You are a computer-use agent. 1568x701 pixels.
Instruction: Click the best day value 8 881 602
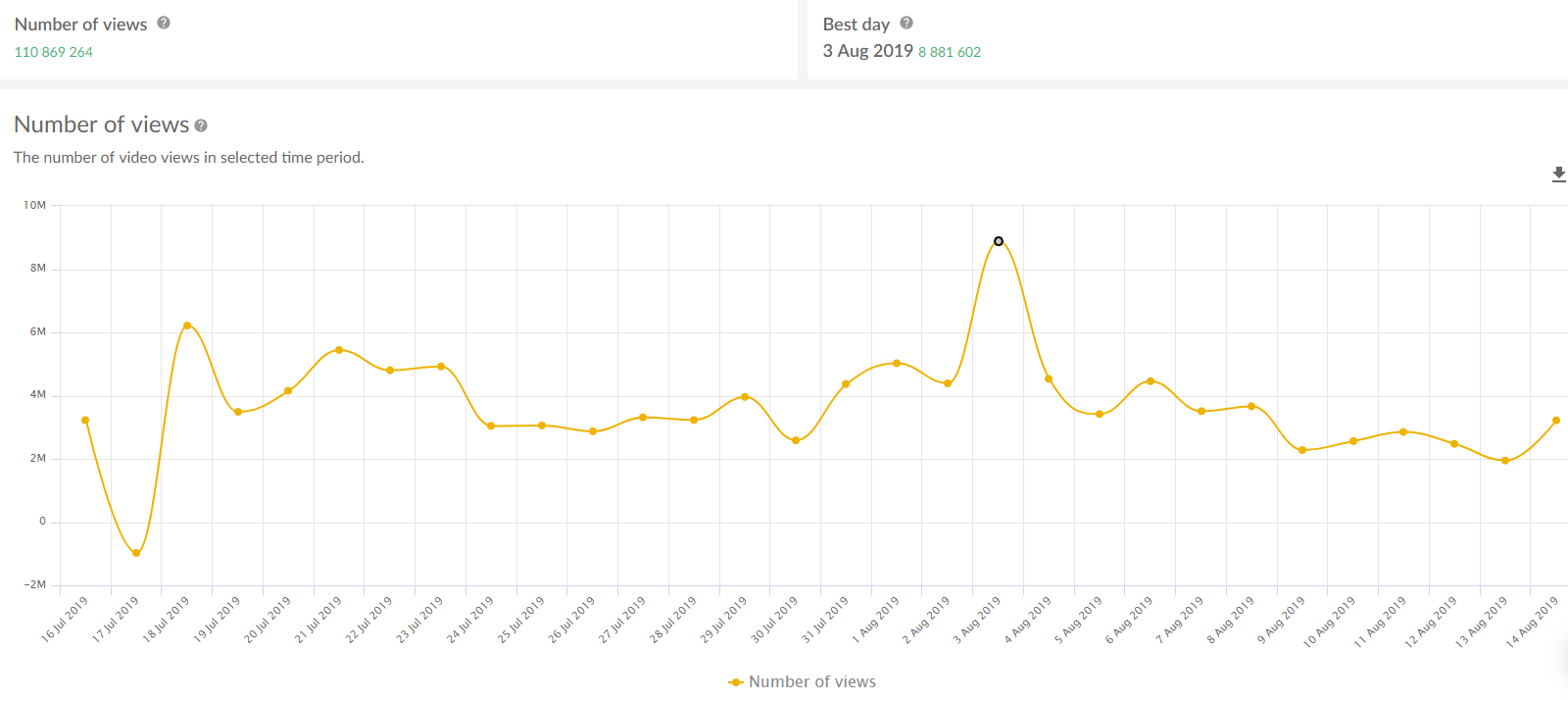pos(949,52)
